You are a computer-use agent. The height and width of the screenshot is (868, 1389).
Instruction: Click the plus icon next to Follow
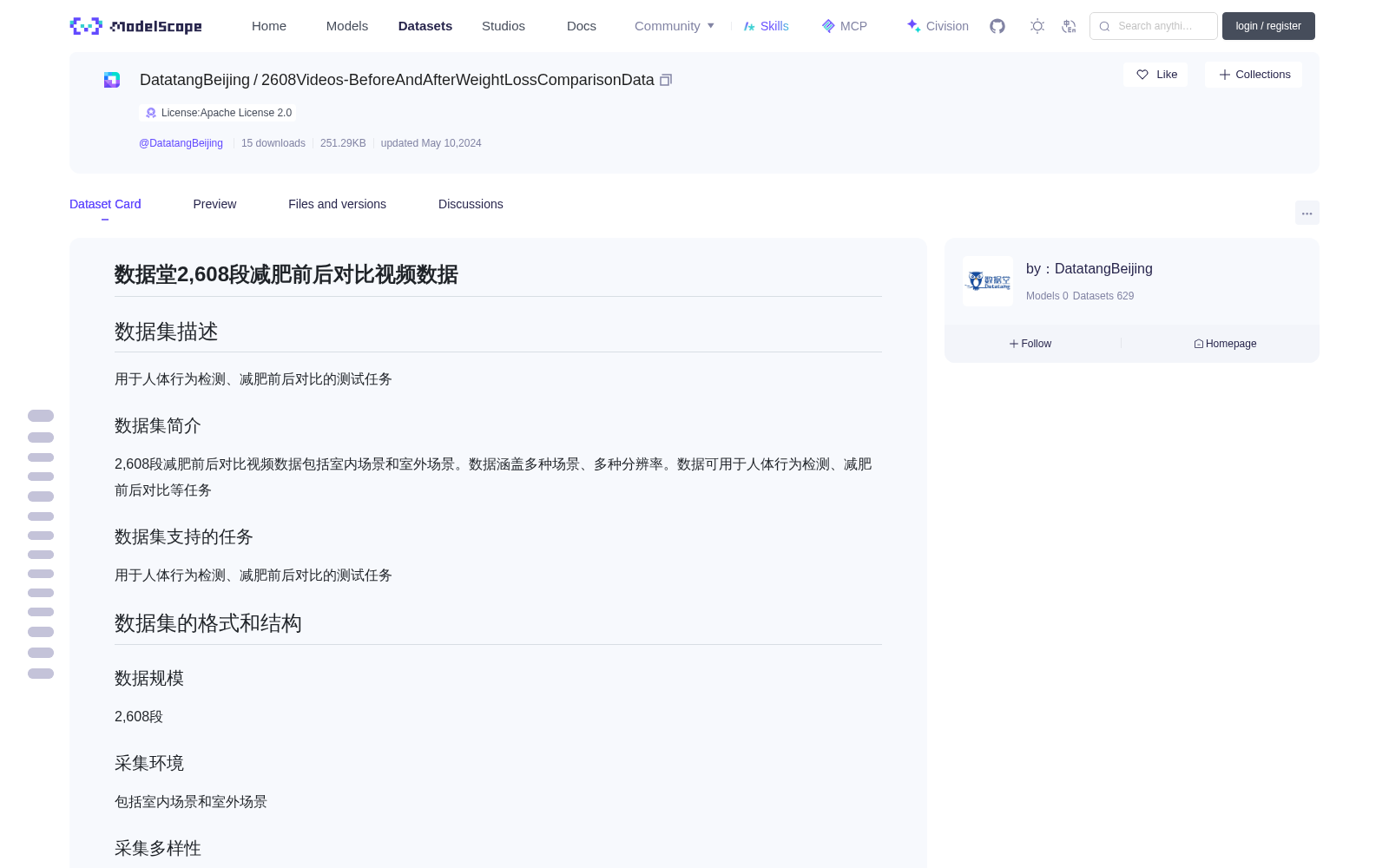(x=1014, y=344)
